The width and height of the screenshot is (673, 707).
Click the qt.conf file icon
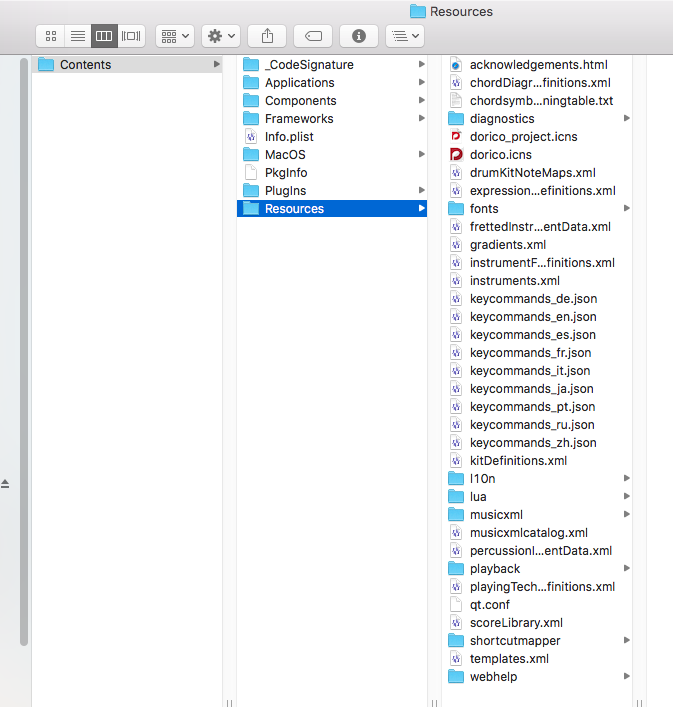point(456,604)
